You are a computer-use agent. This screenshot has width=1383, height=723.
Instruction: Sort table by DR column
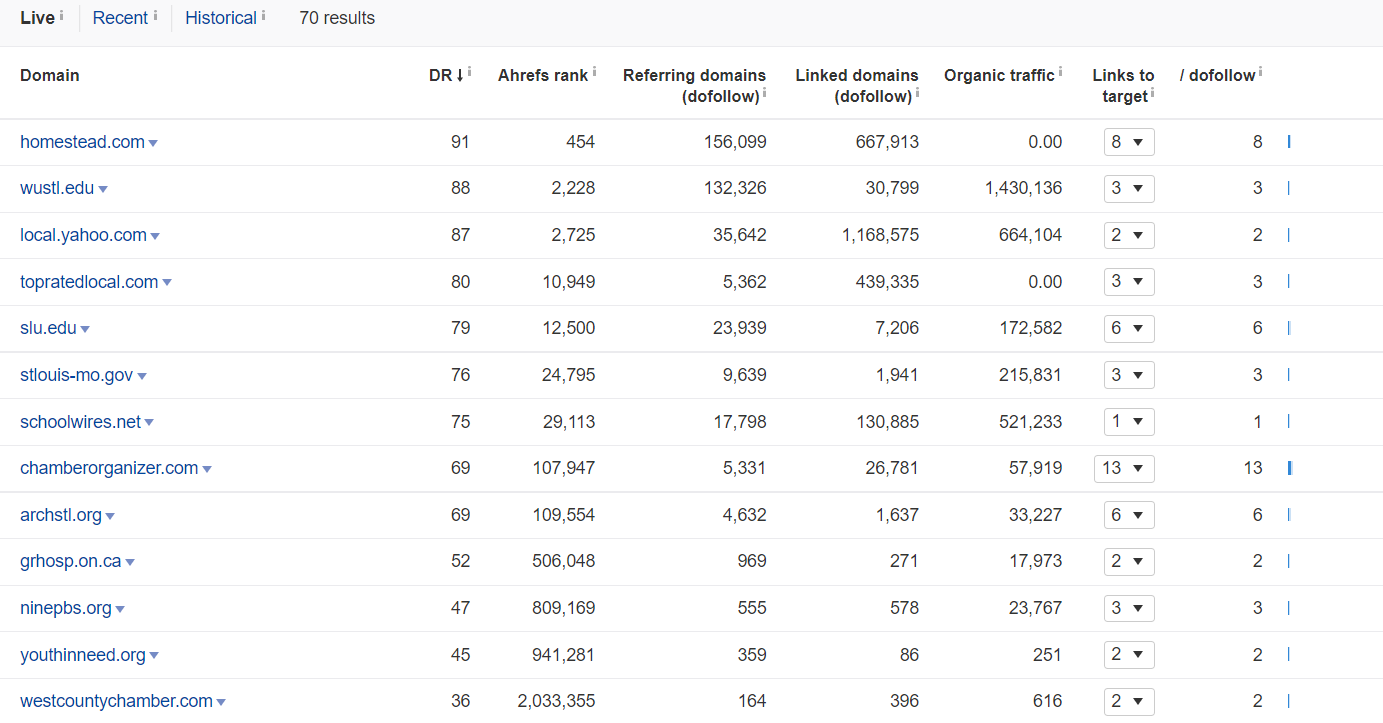click(x=446, y=75)
